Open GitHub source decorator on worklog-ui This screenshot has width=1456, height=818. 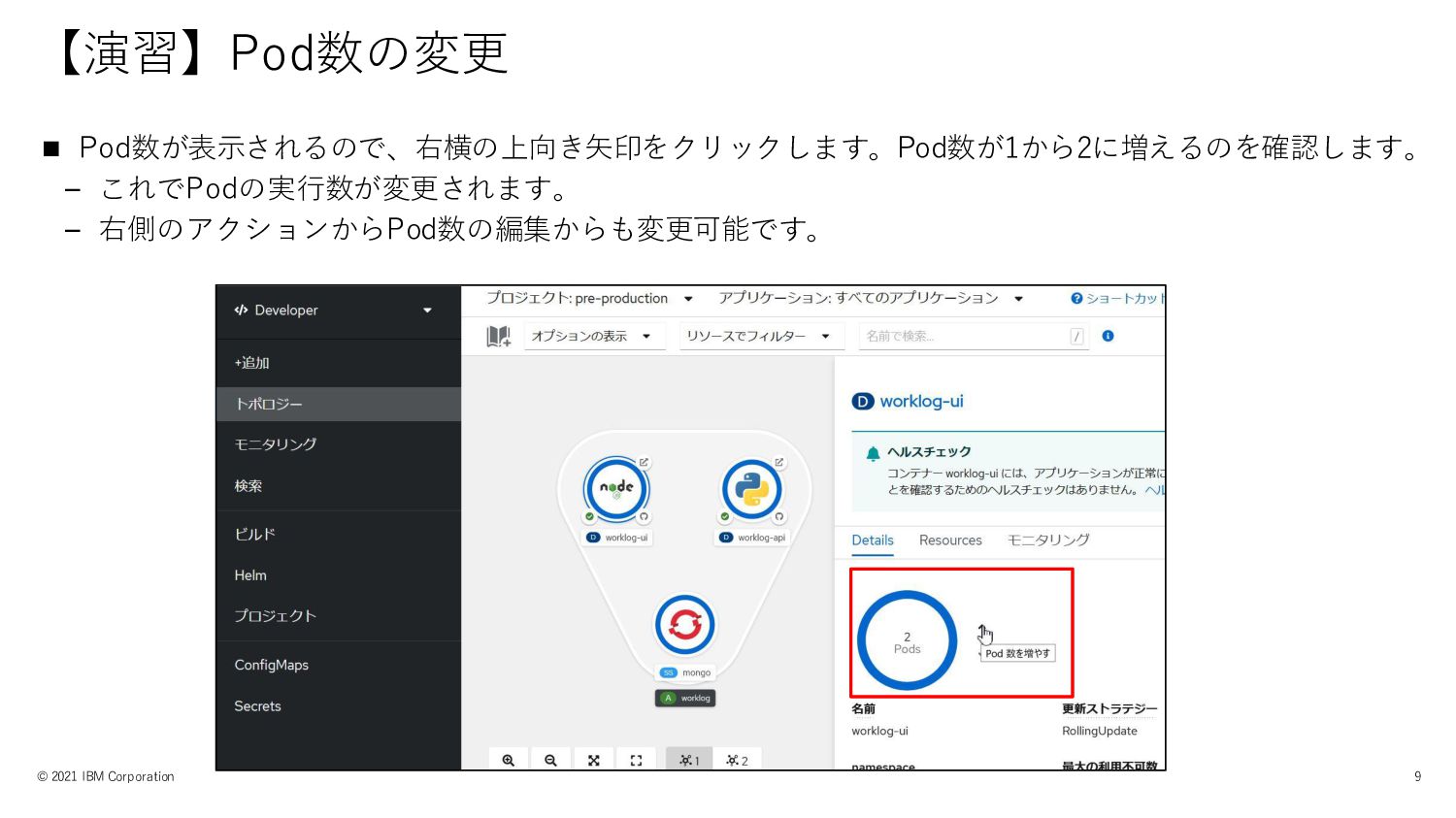[x=644, y=516]
